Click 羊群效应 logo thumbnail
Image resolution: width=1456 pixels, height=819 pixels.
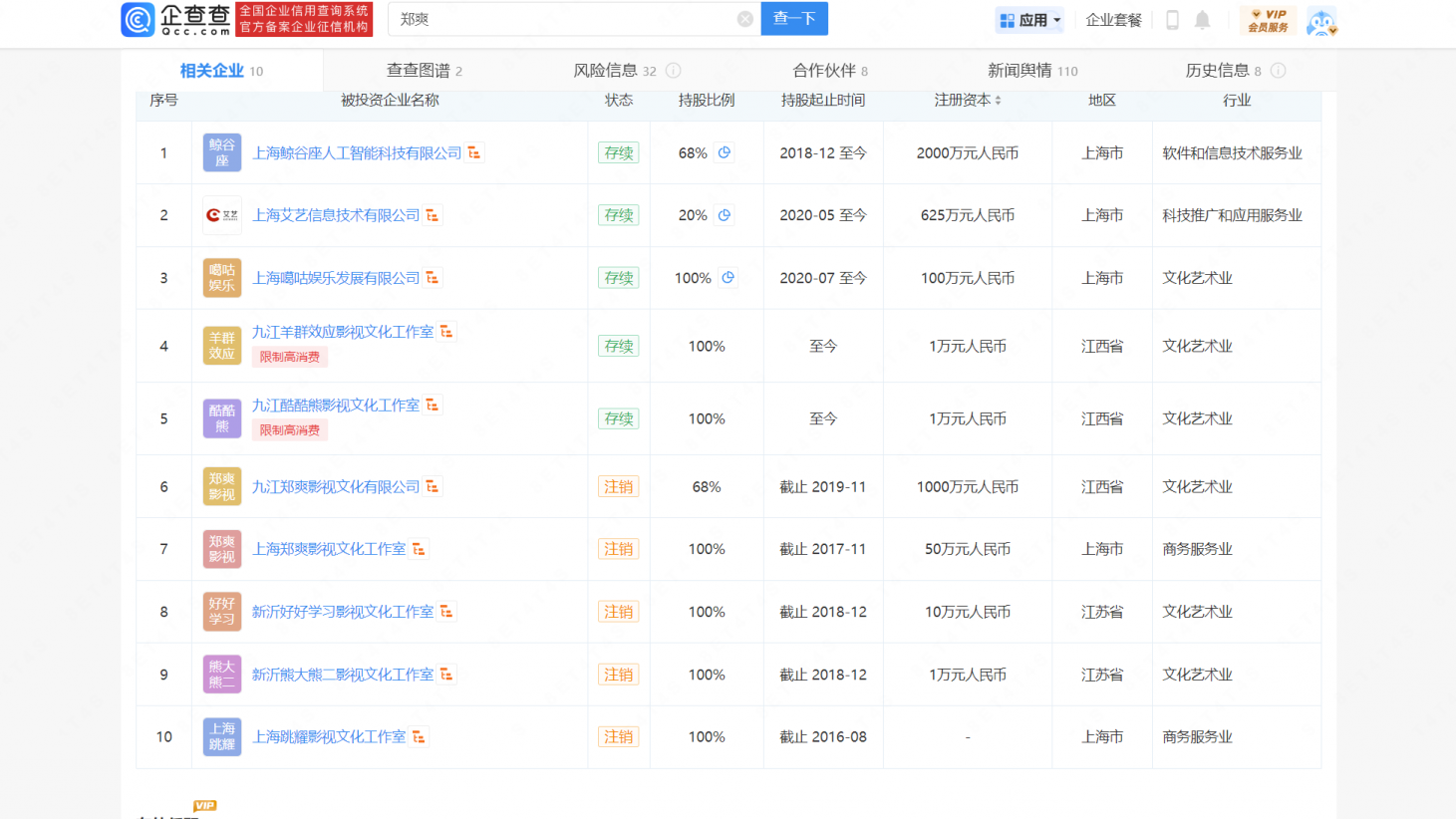tap(222, 346)
